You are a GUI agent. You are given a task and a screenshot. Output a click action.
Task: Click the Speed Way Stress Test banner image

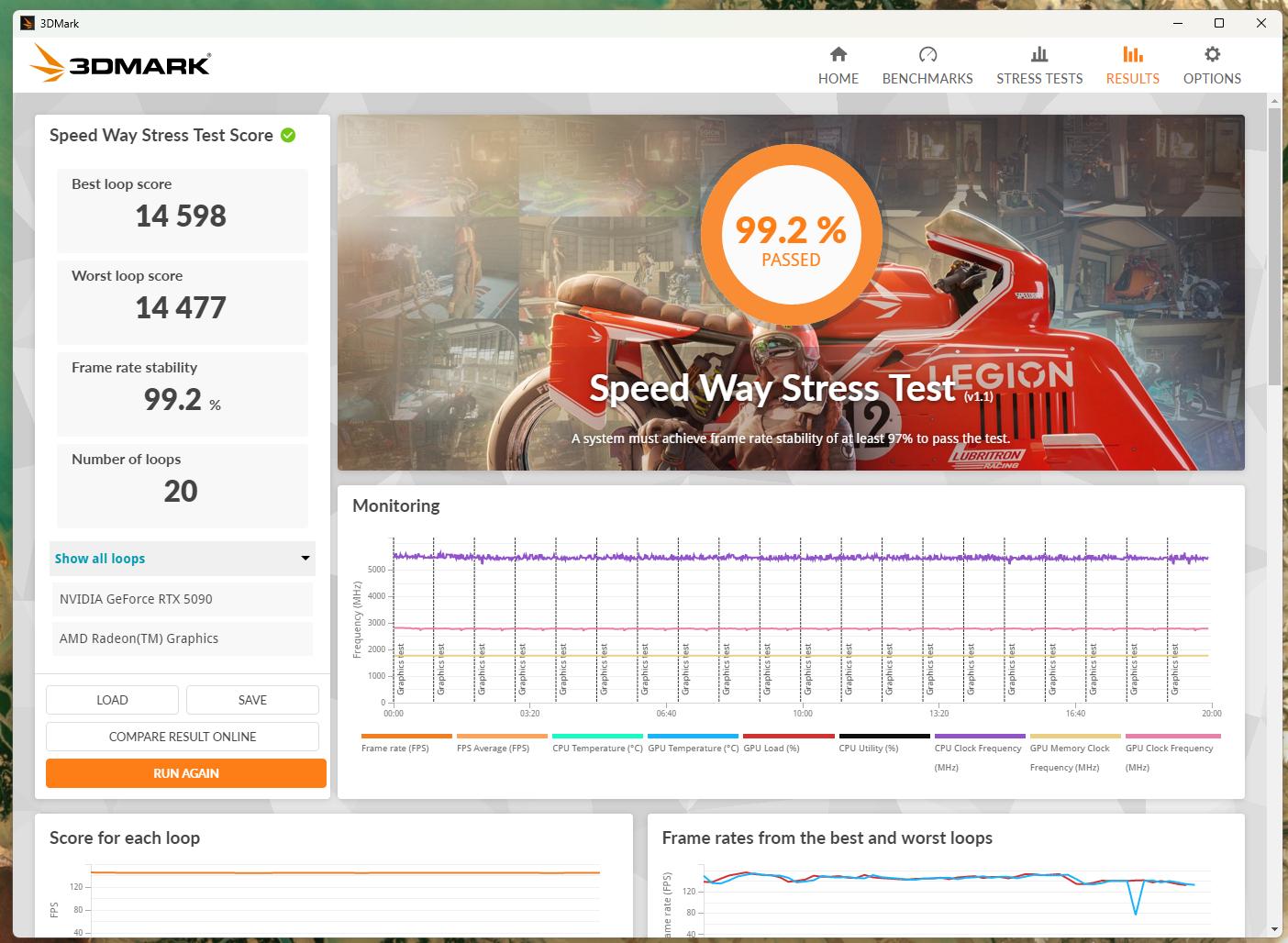point(791,293)
